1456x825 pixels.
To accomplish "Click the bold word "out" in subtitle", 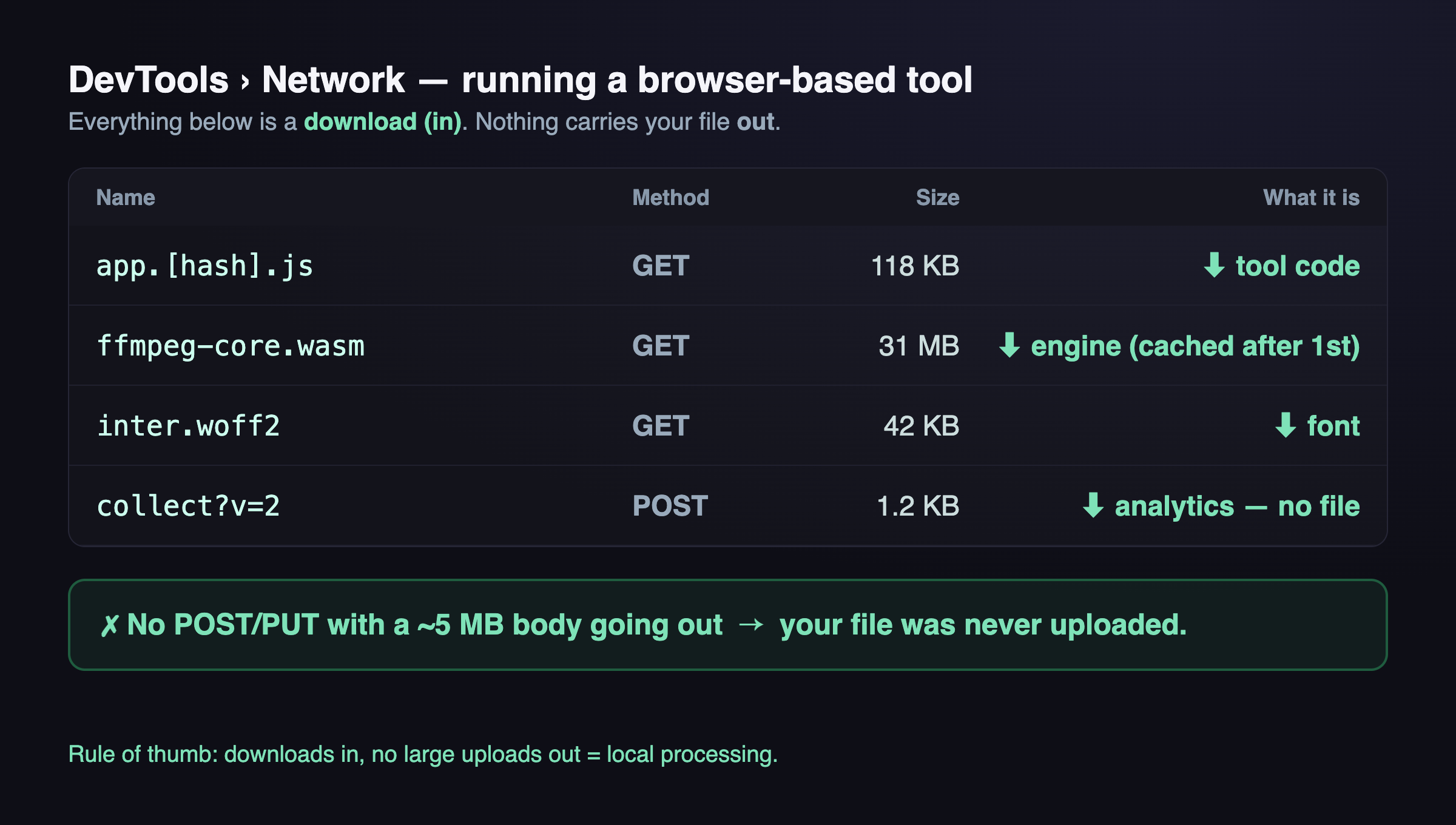I will 755,122.
